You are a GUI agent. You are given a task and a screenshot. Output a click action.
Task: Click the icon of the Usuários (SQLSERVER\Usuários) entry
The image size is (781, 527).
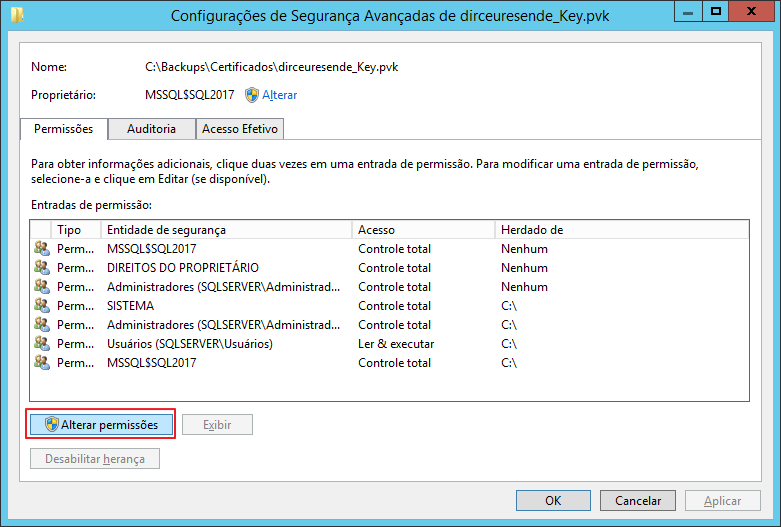41,343
